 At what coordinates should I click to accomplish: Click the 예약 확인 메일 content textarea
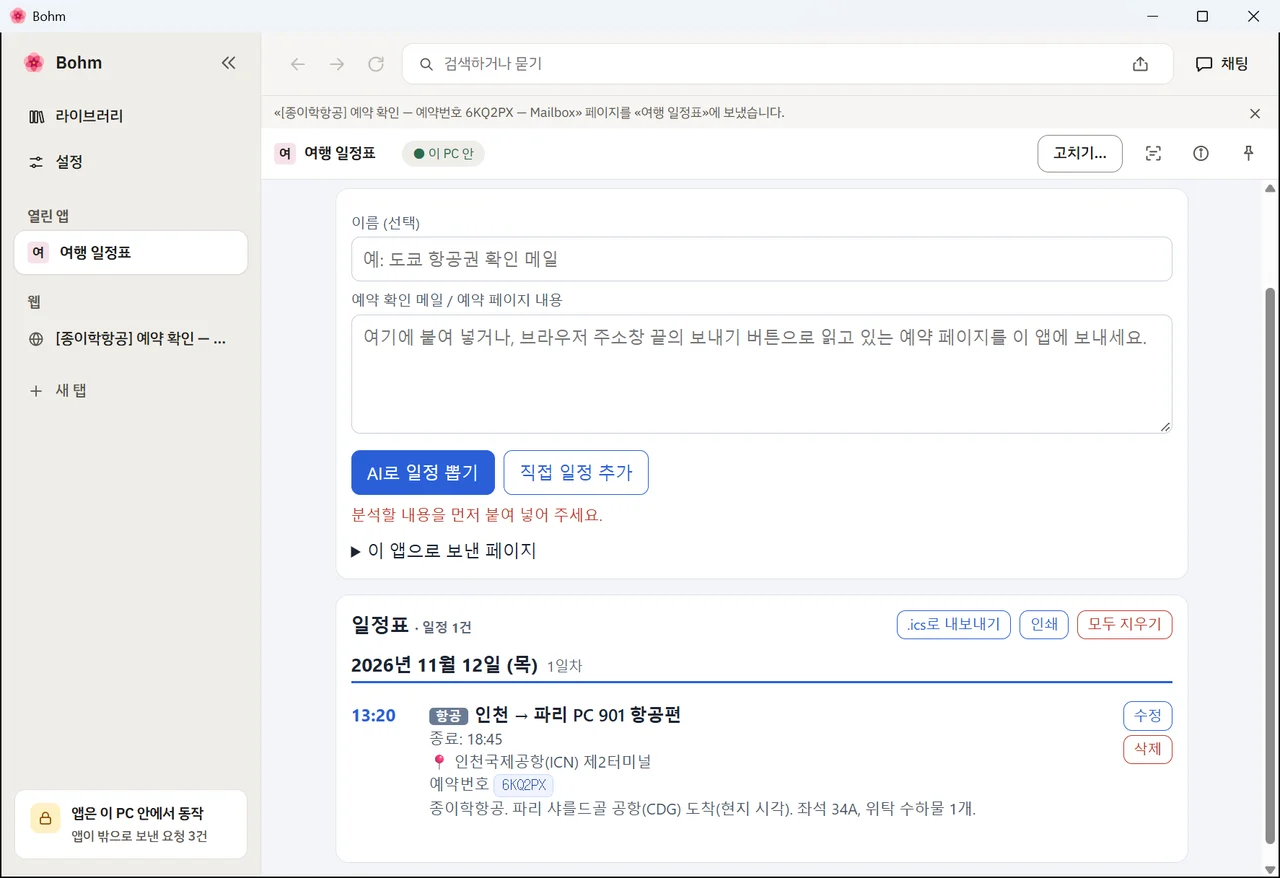pos(761,374)
